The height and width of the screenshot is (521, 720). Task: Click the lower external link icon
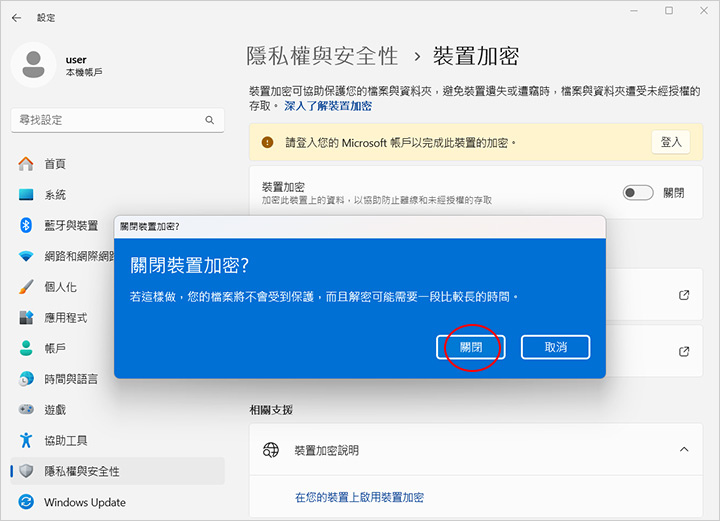click(x=684, y=352)
